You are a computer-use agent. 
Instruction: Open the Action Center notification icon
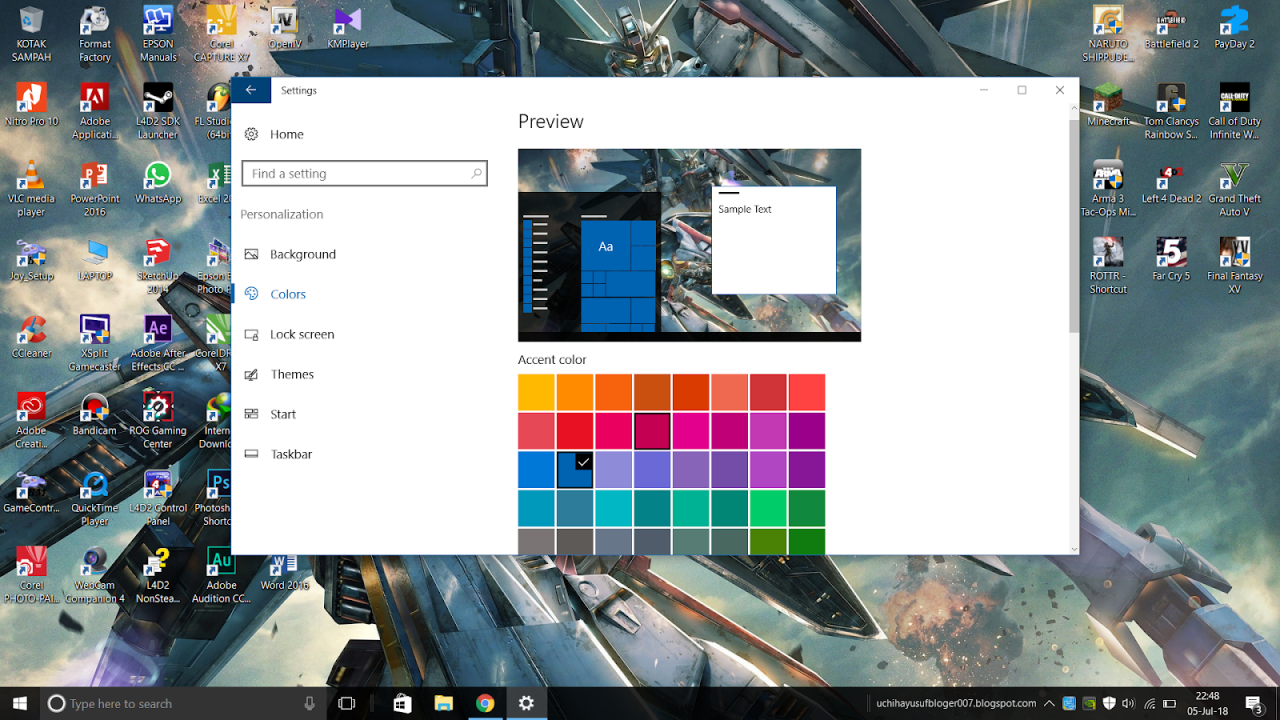pos(1253,703)
